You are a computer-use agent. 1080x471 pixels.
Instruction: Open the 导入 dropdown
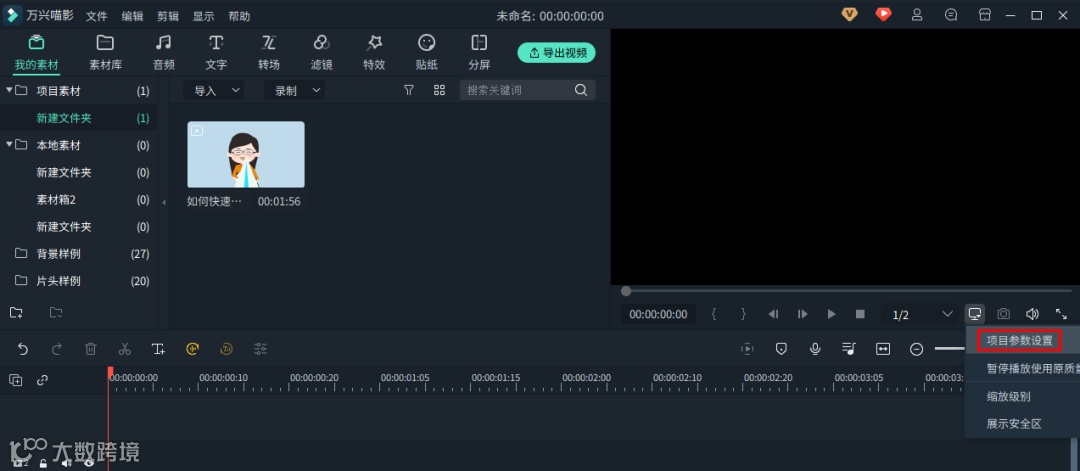pos(214,90)
